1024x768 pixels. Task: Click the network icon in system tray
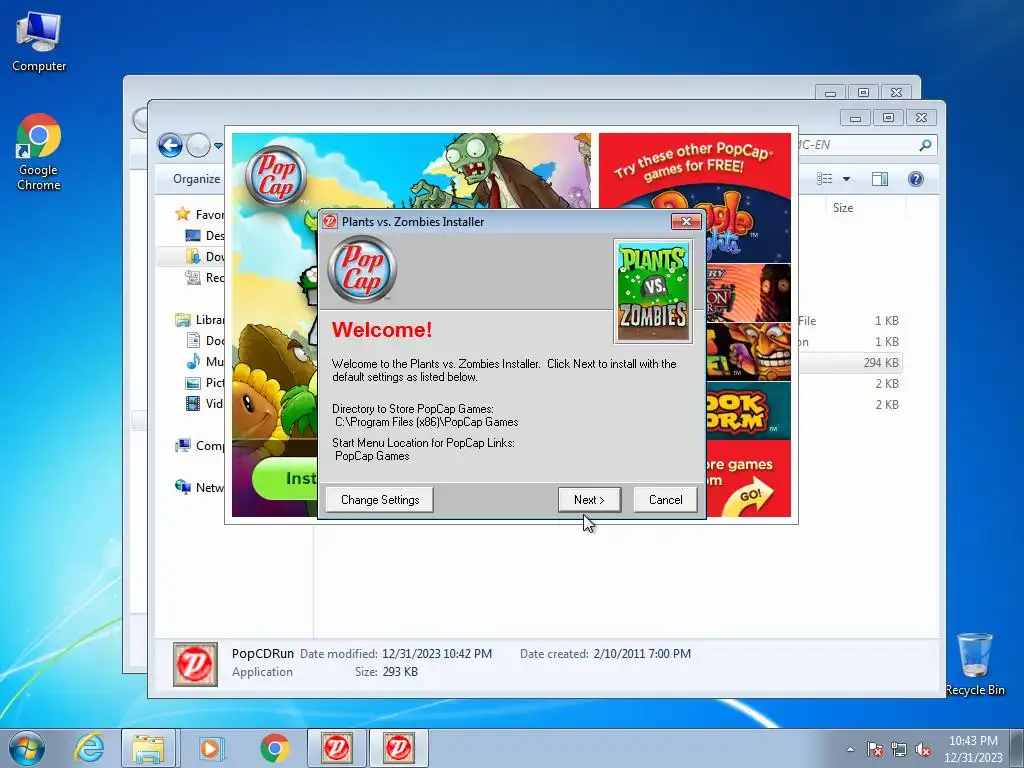click(x=899, y=749)
